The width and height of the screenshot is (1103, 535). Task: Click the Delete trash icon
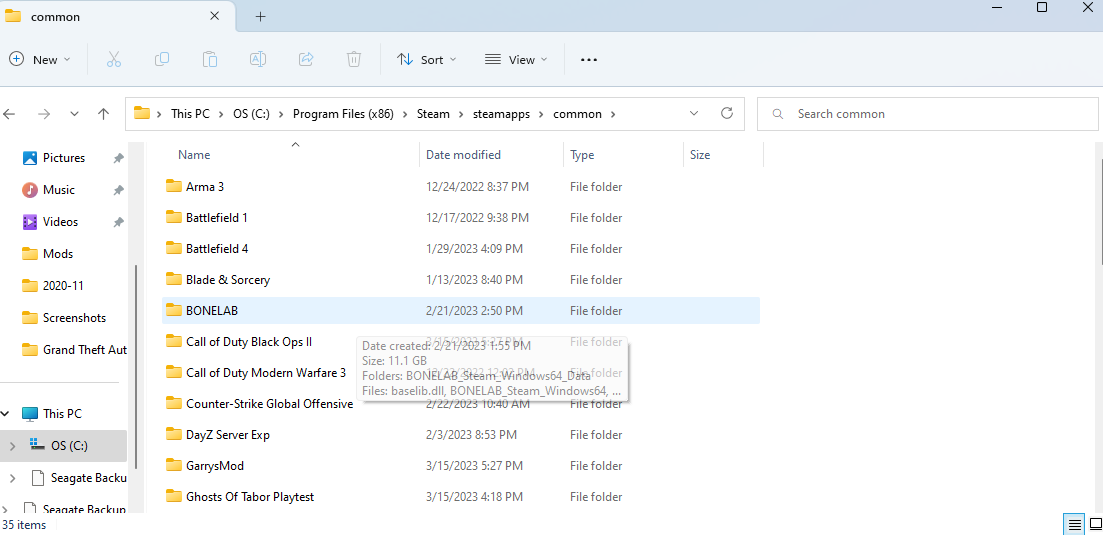pyautogui.click(x=354, y=60)
